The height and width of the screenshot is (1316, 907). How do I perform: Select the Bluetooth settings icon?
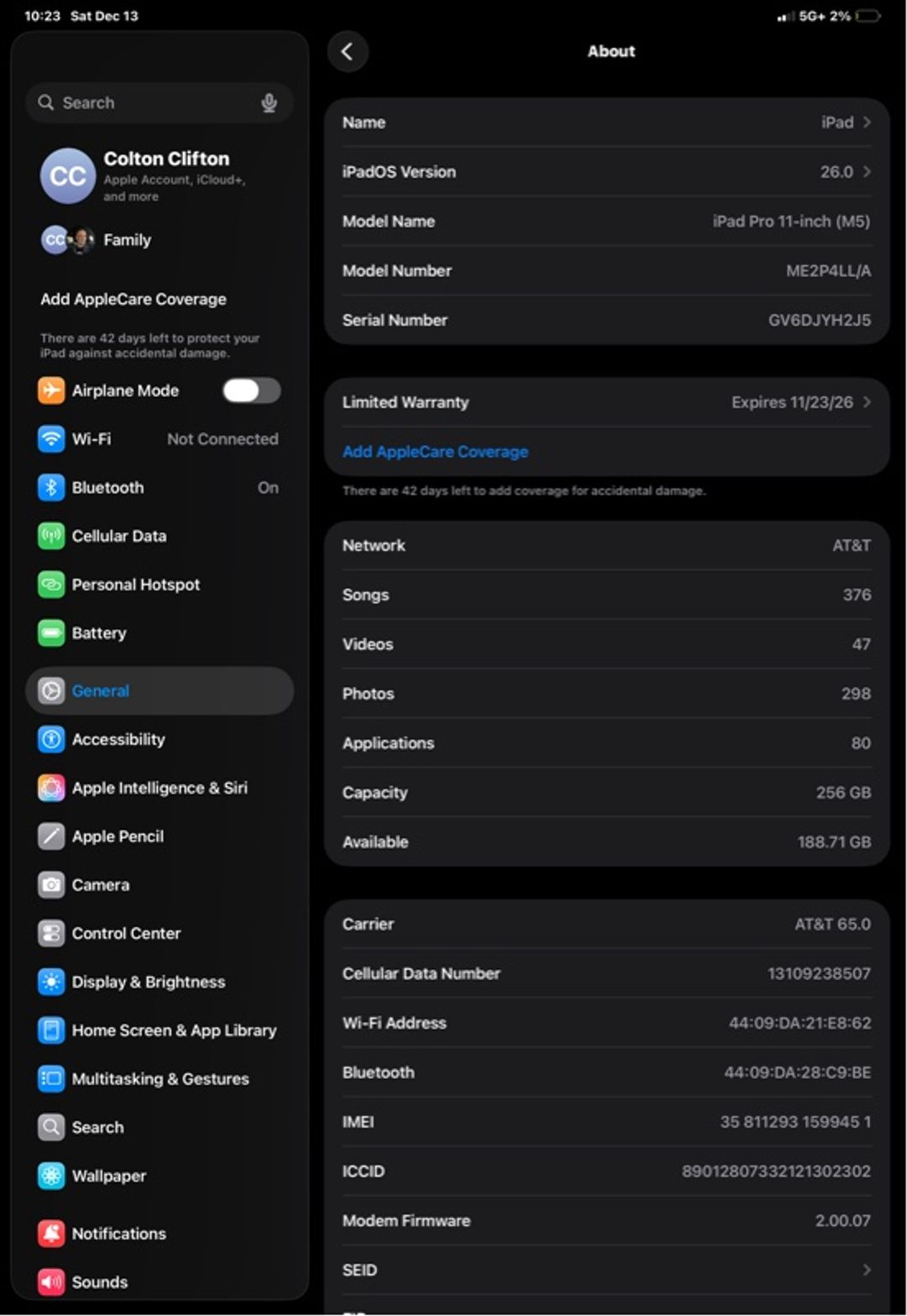coord(51,487)
